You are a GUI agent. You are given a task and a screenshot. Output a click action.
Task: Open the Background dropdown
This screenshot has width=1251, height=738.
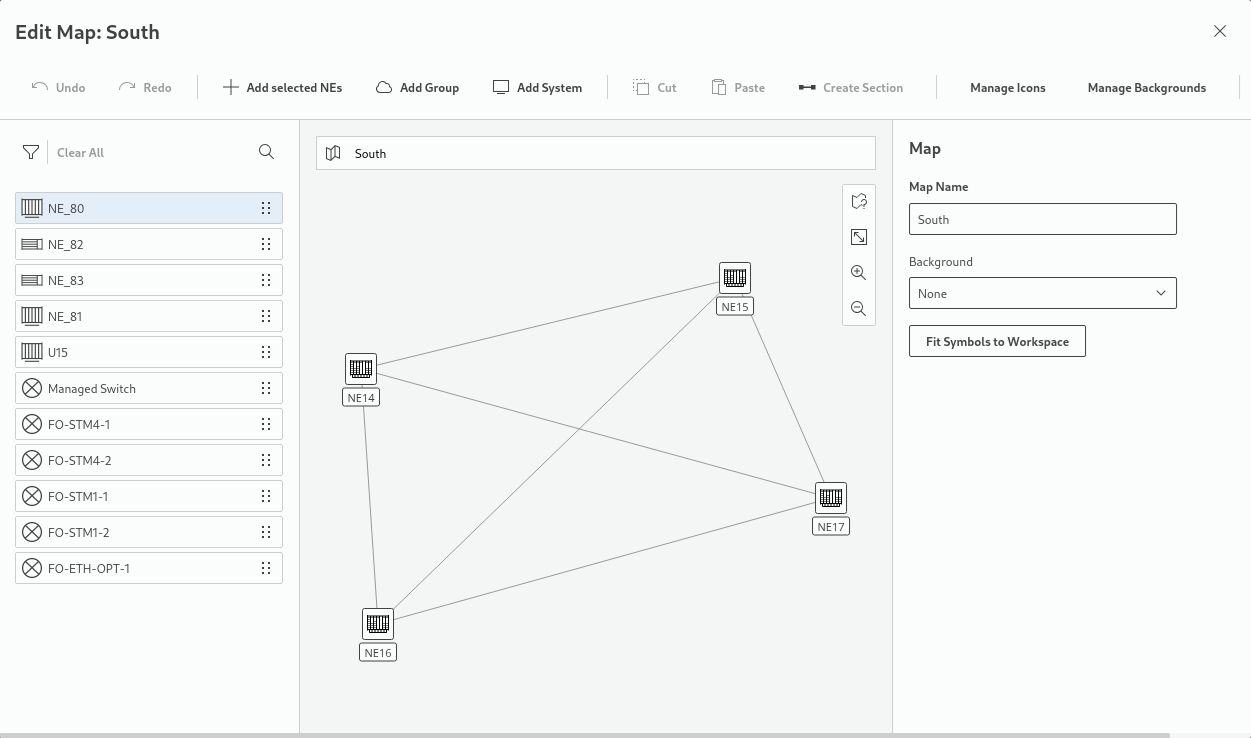(1042, 293)
